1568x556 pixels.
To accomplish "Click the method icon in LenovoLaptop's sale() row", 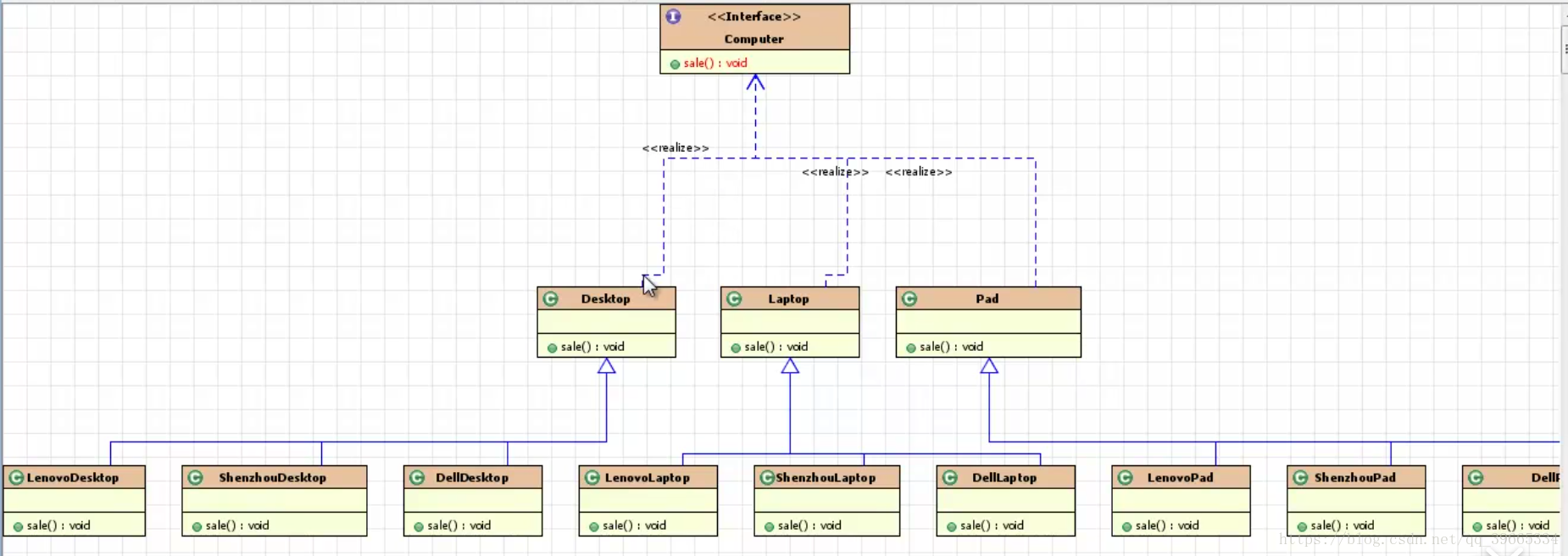I will [x=594, y=526].
